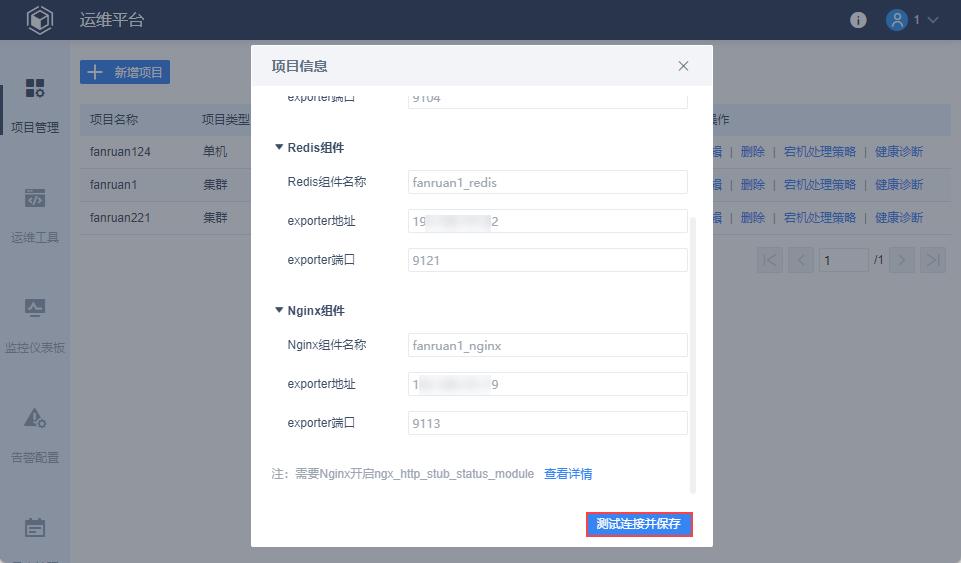This screenshot has width=961, height=563.
Task: Open 监控仪表板 in the sidebar
Action: coord(35,327)
